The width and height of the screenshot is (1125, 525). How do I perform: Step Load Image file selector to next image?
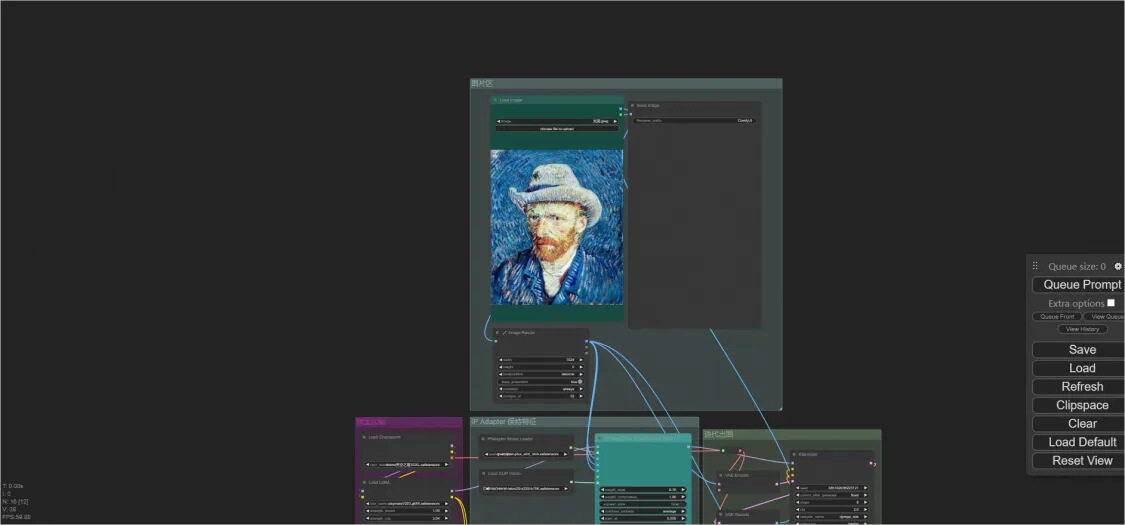[616, 121]
